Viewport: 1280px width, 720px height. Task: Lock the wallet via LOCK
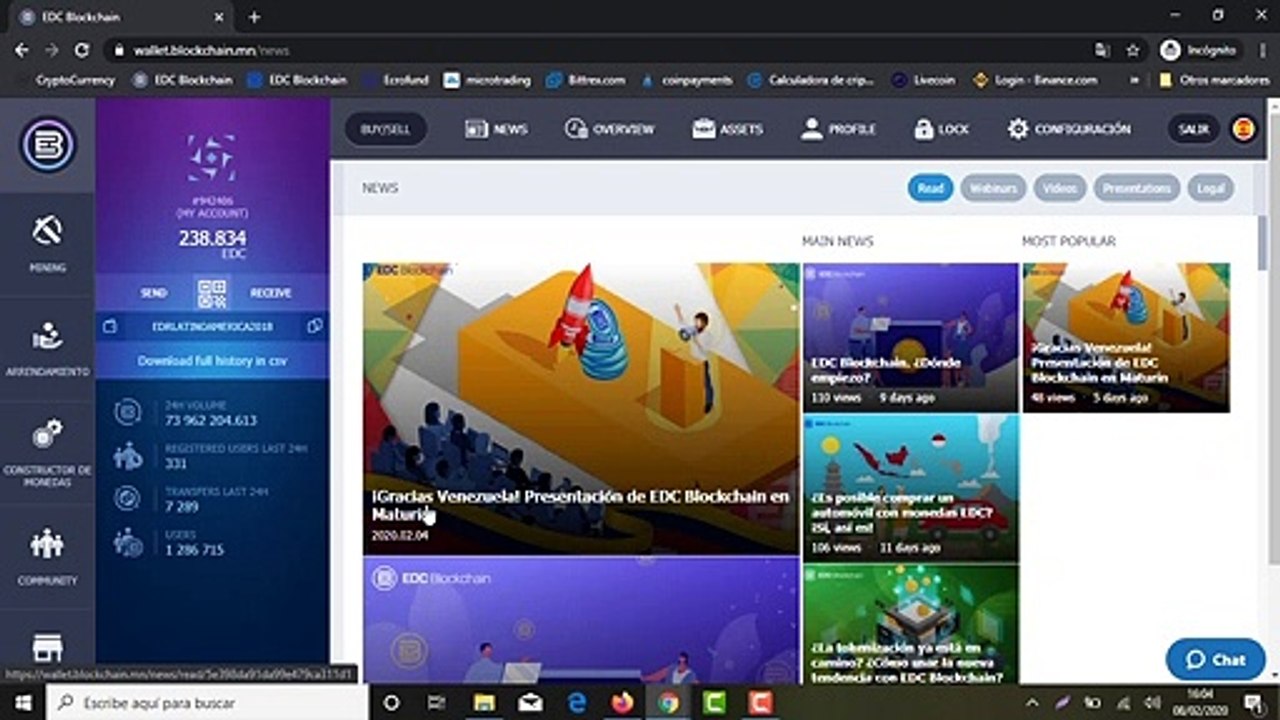941,129
